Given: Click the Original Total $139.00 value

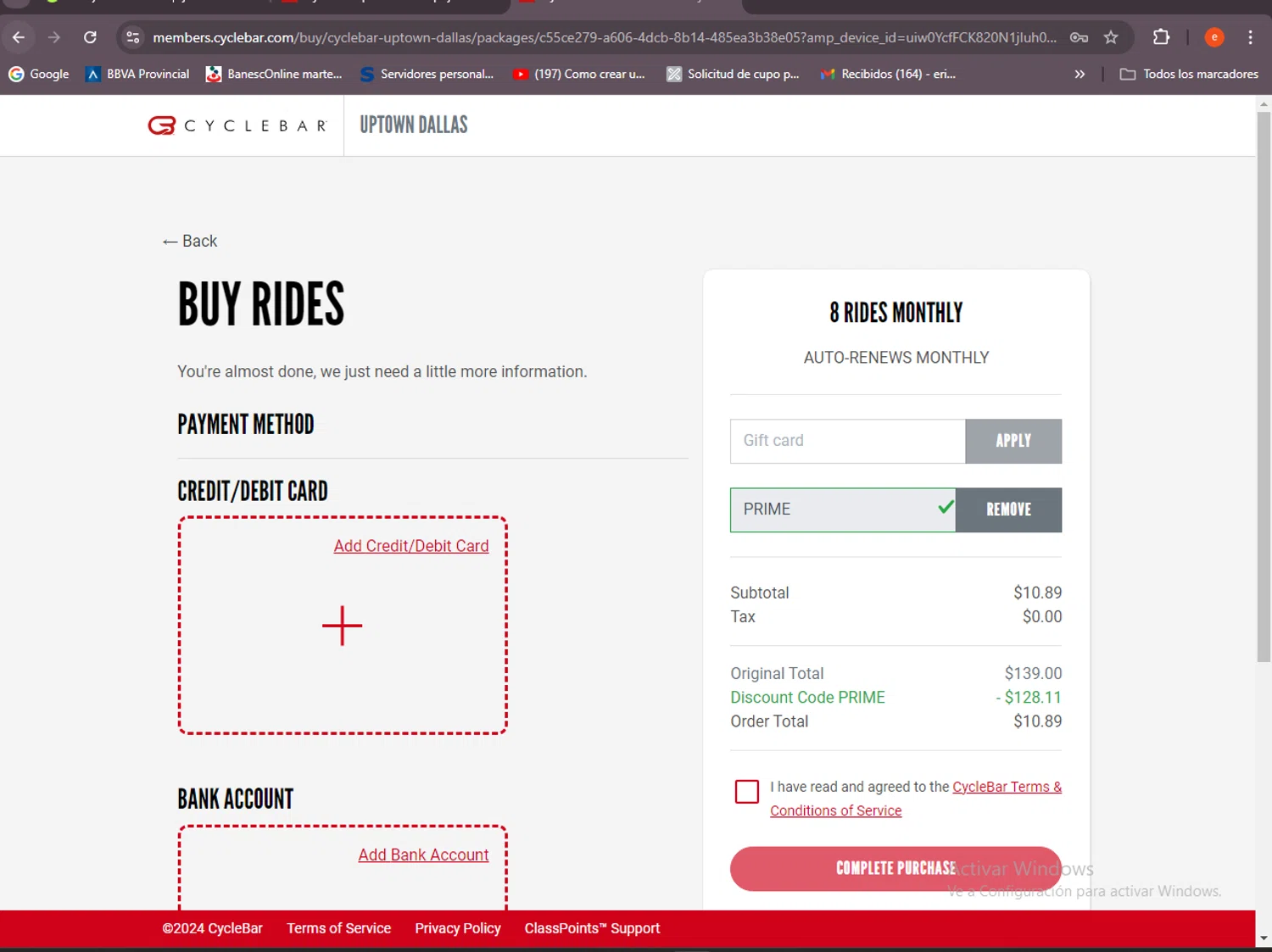Looking at the screenshot, I should [1033, 673].
